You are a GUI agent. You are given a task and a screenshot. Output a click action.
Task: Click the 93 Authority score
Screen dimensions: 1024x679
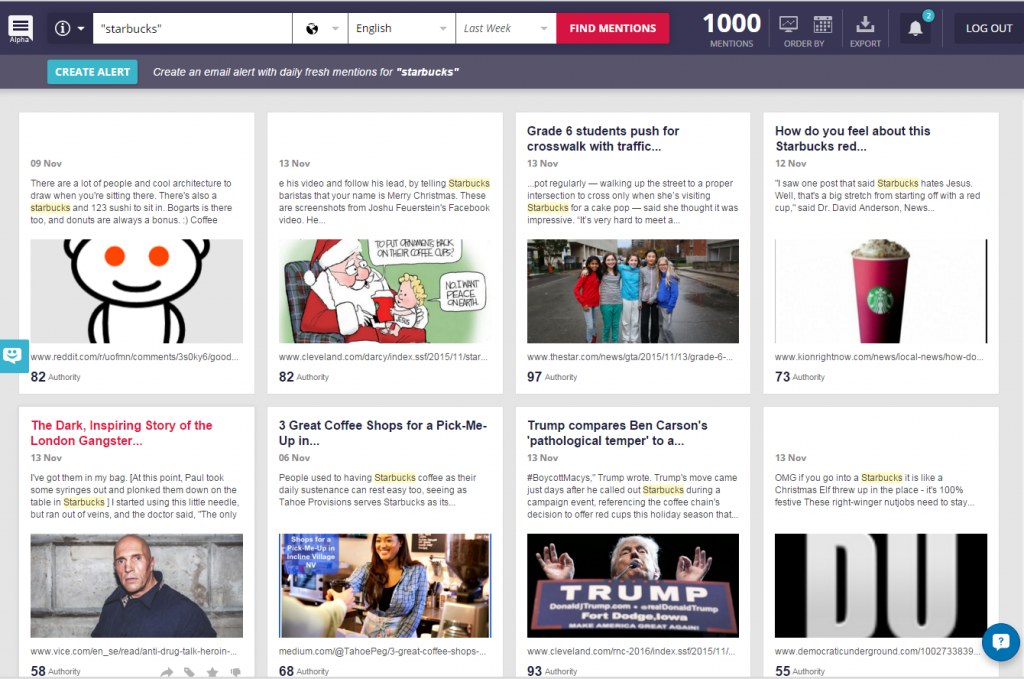pos(552,671)
